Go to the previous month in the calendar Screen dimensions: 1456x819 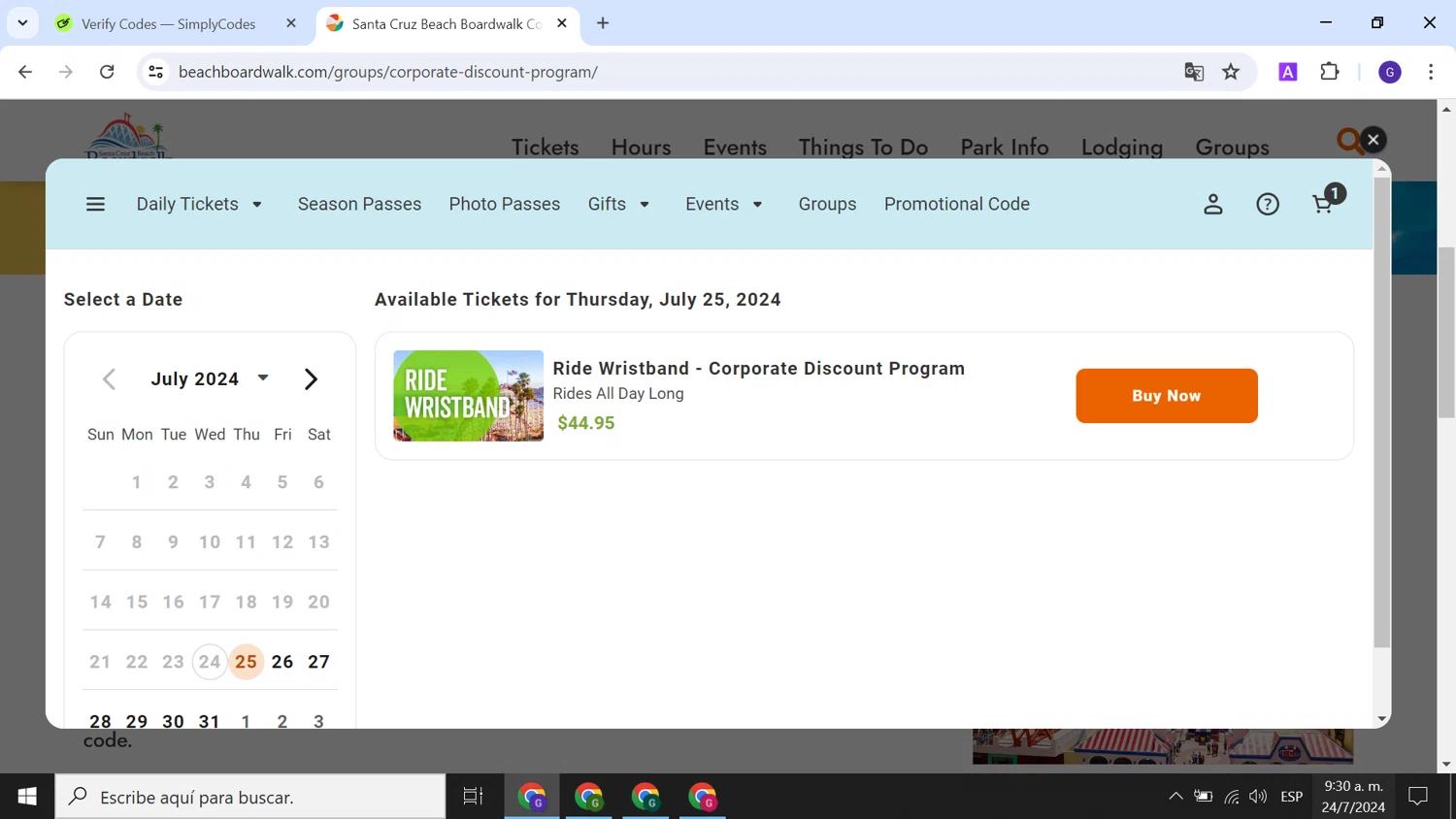pyautogui.click(x=109, y=379)
